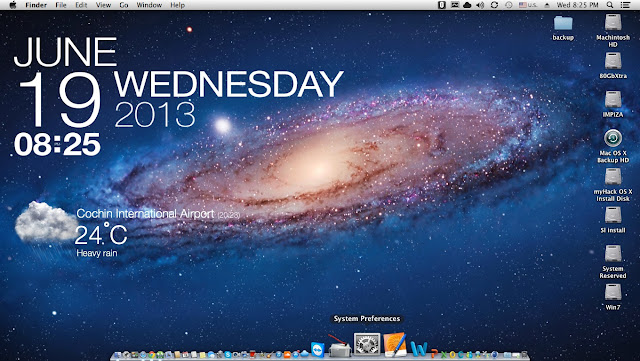Open the File menu

(61, 5)
